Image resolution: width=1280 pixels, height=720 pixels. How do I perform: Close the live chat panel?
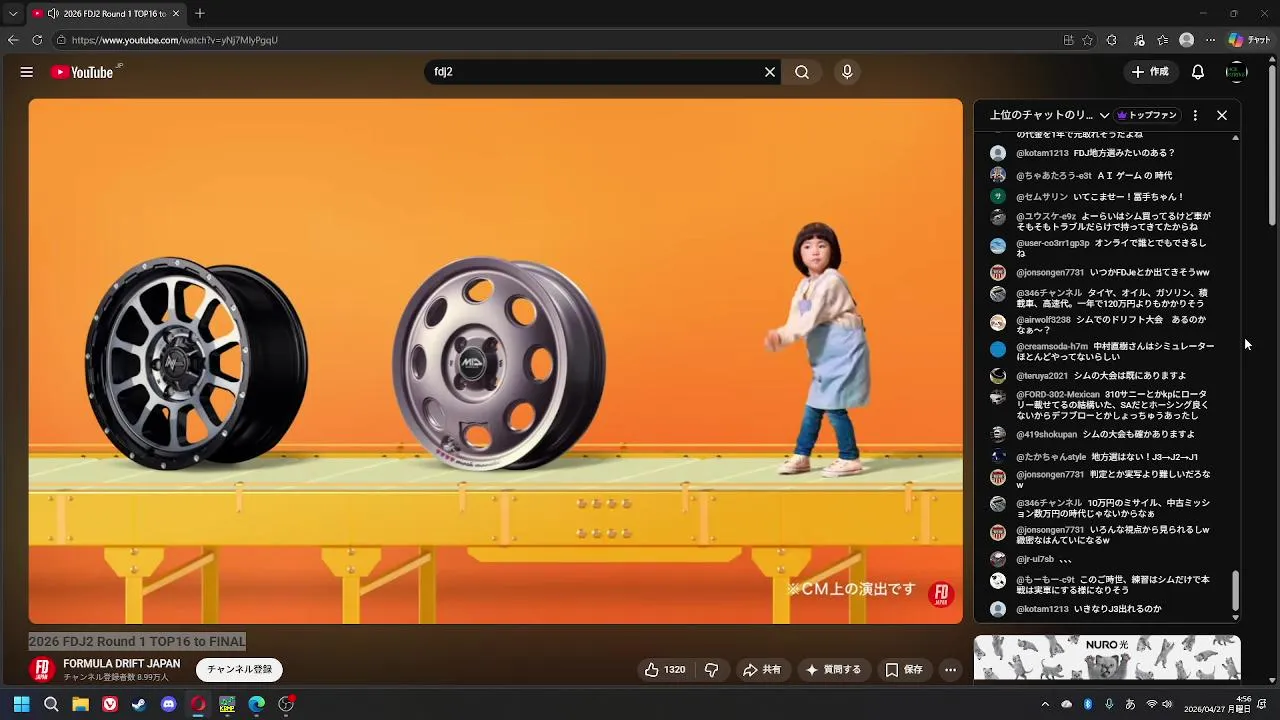[x=1222, y=115]
